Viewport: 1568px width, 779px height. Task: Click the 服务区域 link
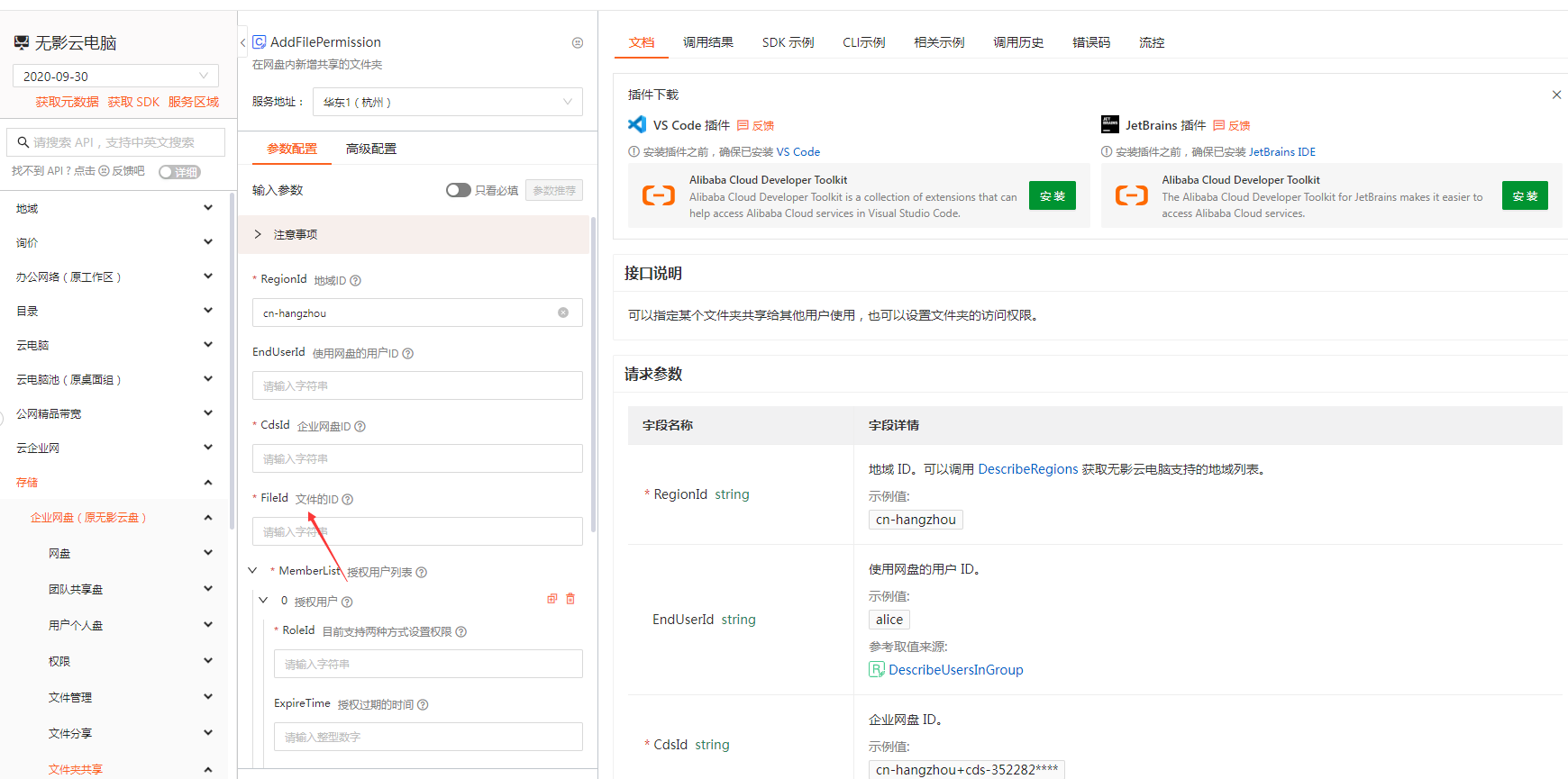(x=194, y=102)
